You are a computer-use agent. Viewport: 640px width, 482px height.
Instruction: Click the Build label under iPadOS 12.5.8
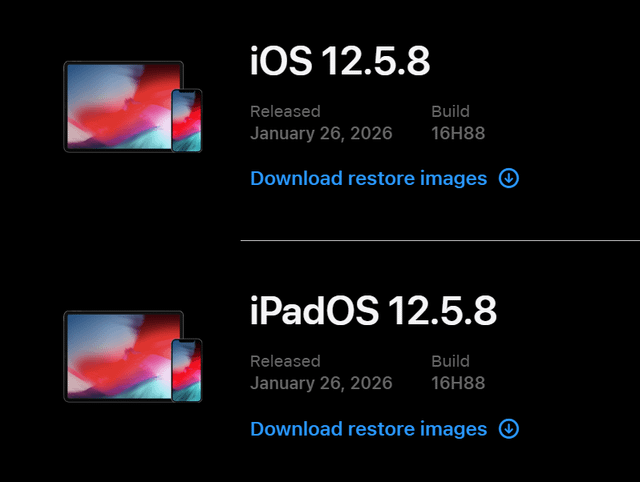[450, 361]
